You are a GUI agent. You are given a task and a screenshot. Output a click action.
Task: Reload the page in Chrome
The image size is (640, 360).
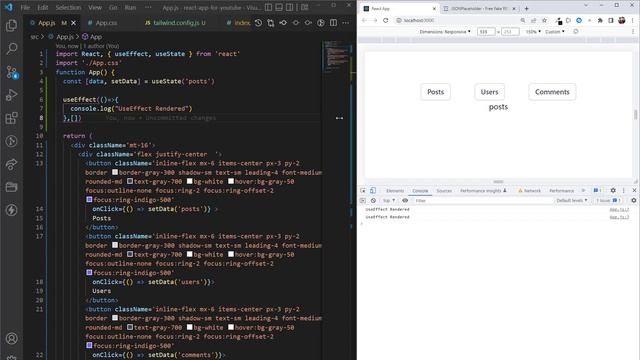[386, 20]
